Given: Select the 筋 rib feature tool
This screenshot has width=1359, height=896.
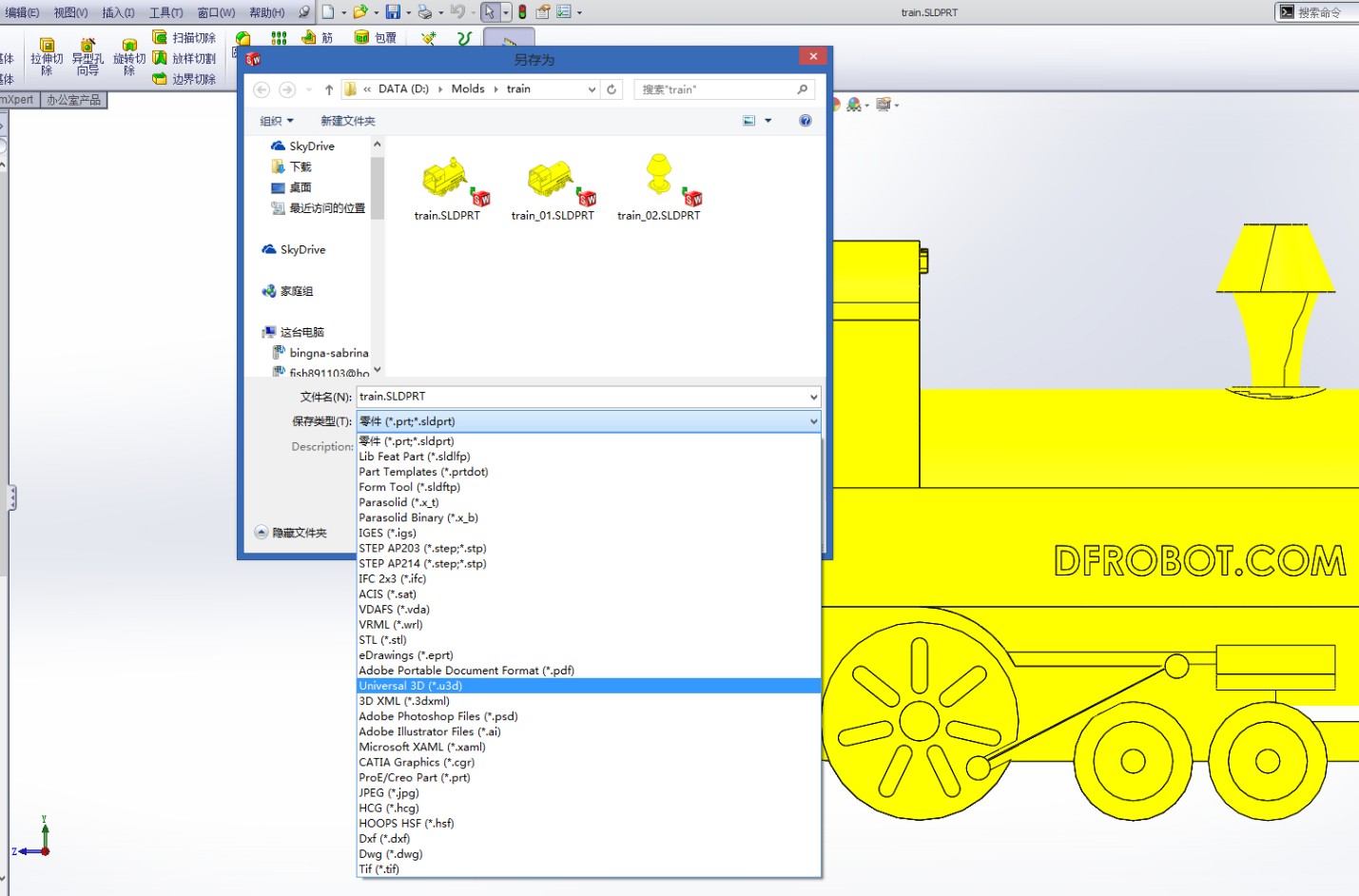Looking at the screenshot, I should (318, 37).
